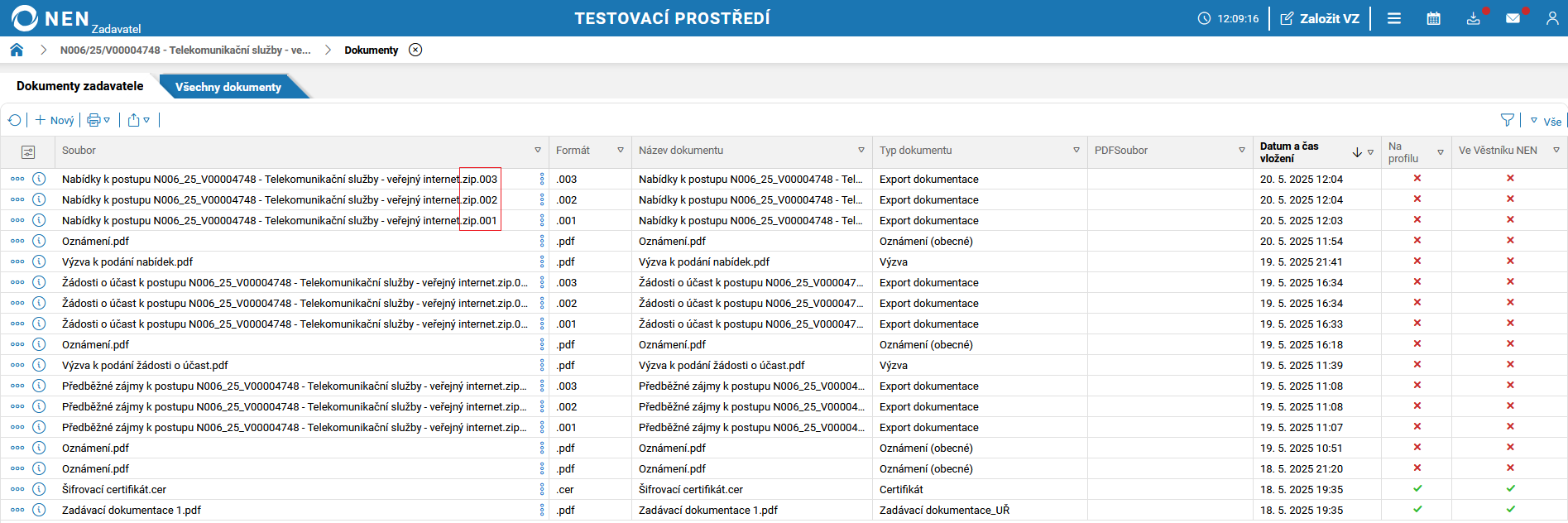1568x523 pixels.
Task: Open downloads notifications in header
Action: pos(1474,18)
